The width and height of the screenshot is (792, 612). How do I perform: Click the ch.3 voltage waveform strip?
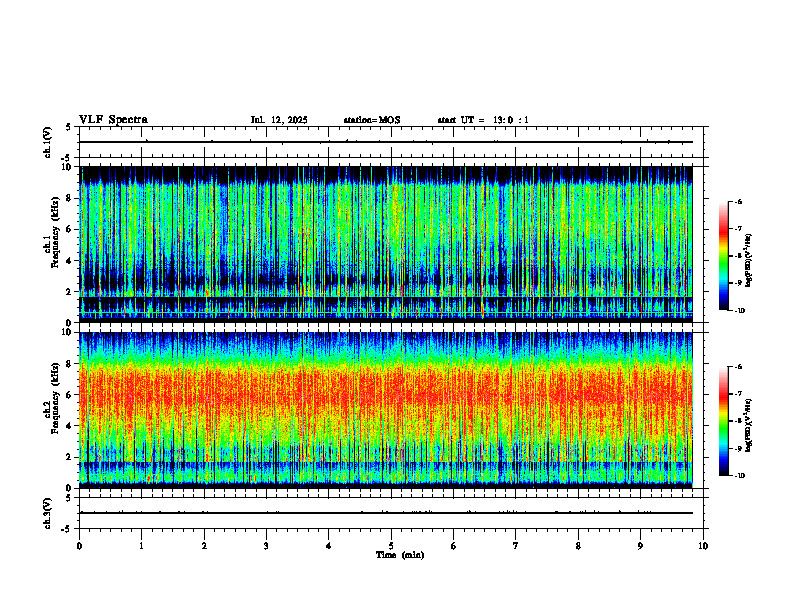pos(391,513)
